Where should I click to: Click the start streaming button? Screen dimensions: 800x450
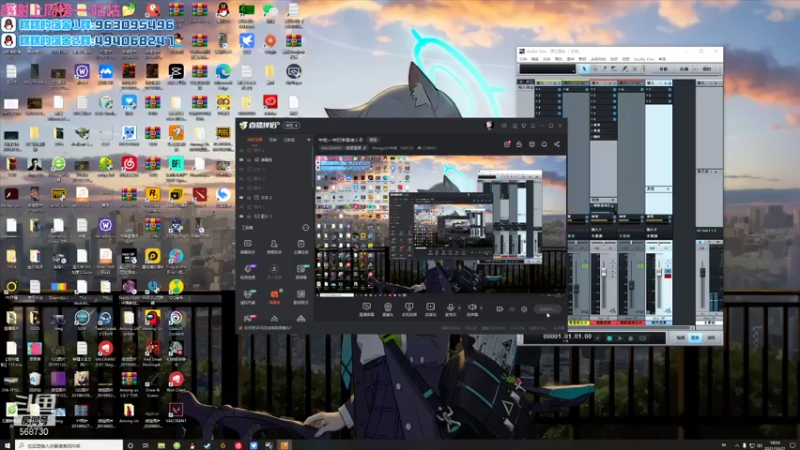(546, 309)
